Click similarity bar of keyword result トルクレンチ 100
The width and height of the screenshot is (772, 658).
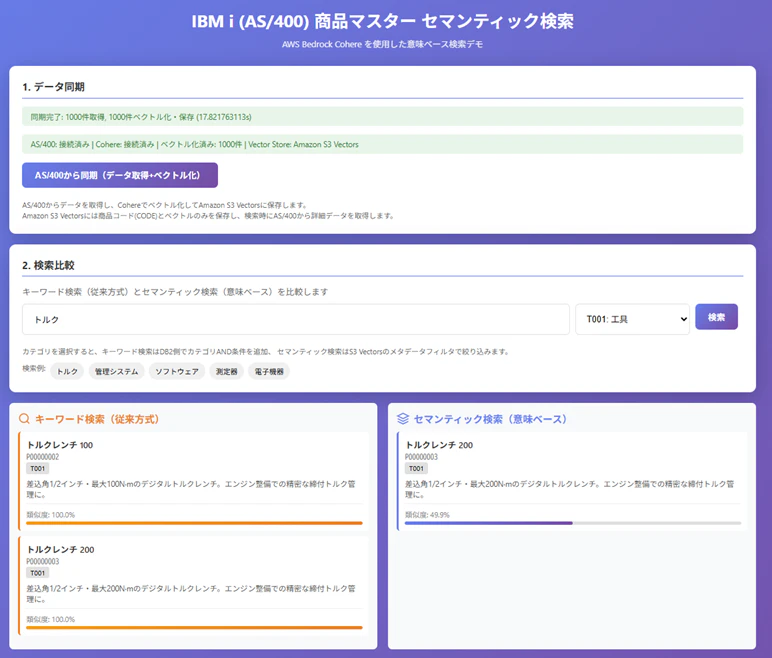point(194,523)
